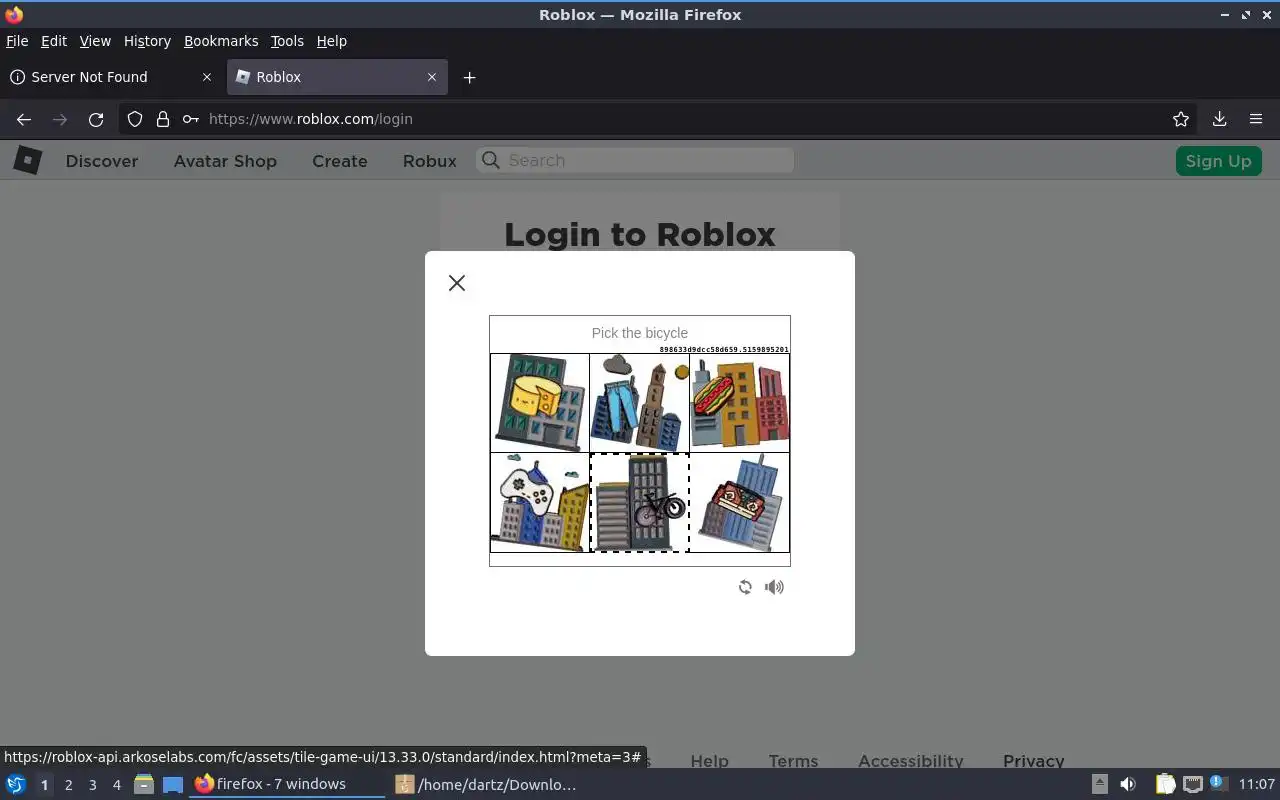Switch to the audio challenge speaker icon
This screenshot has width=1280, height=800.
pos(774,587)
